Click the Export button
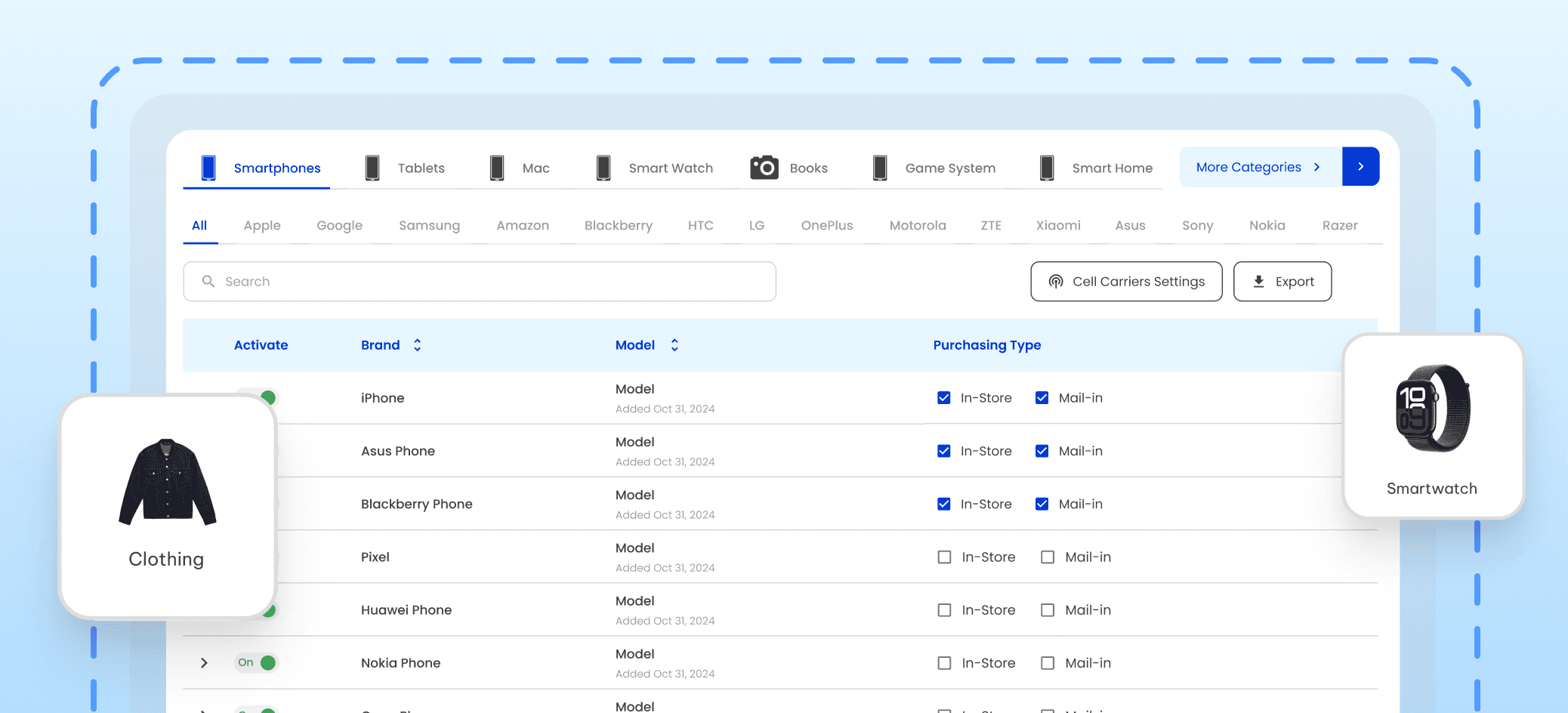The height and width of the screenshot is (713, 1568). coord(1282,281)
